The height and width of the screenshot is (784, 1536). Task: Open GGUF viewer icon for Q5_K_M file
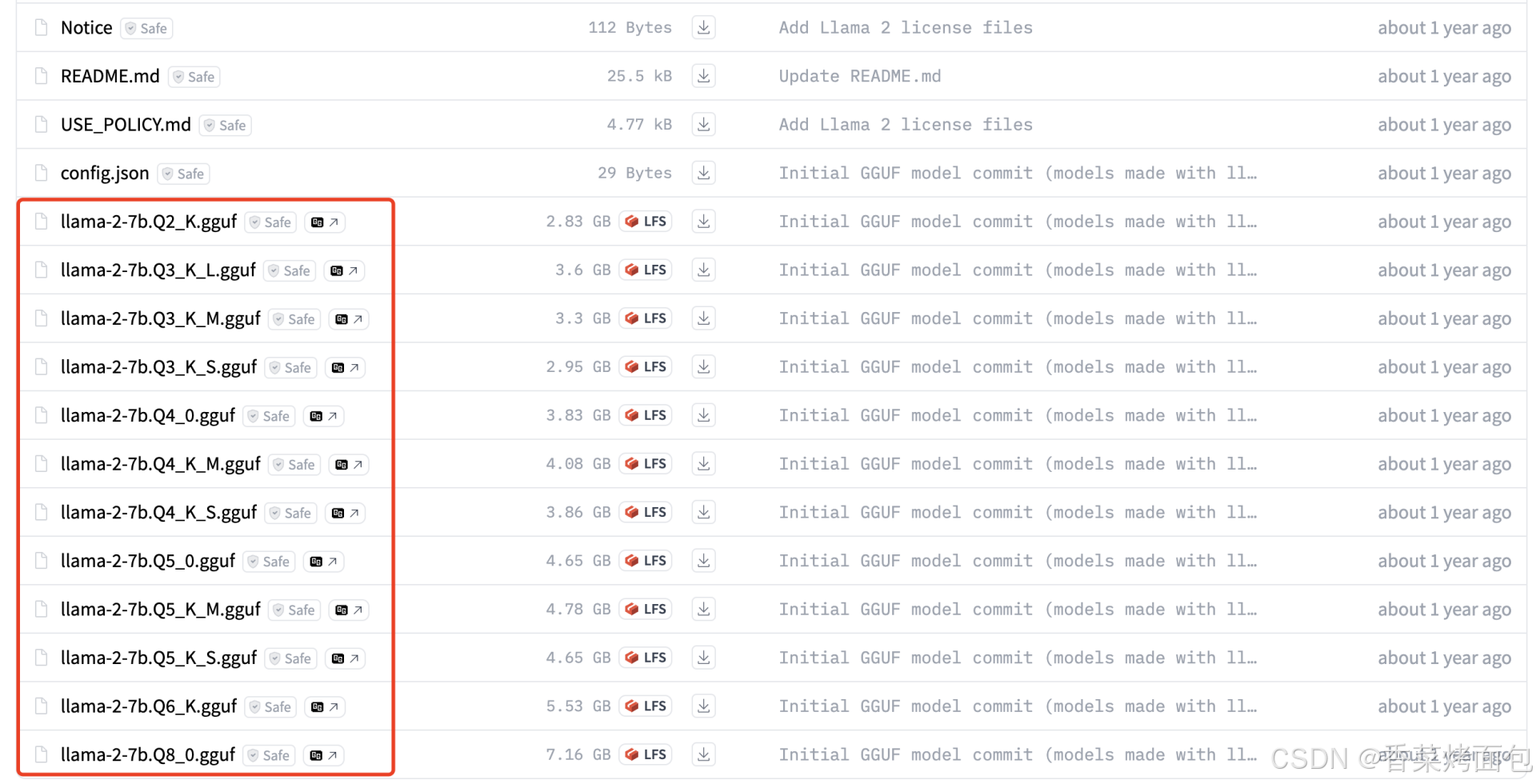(349, 610)
